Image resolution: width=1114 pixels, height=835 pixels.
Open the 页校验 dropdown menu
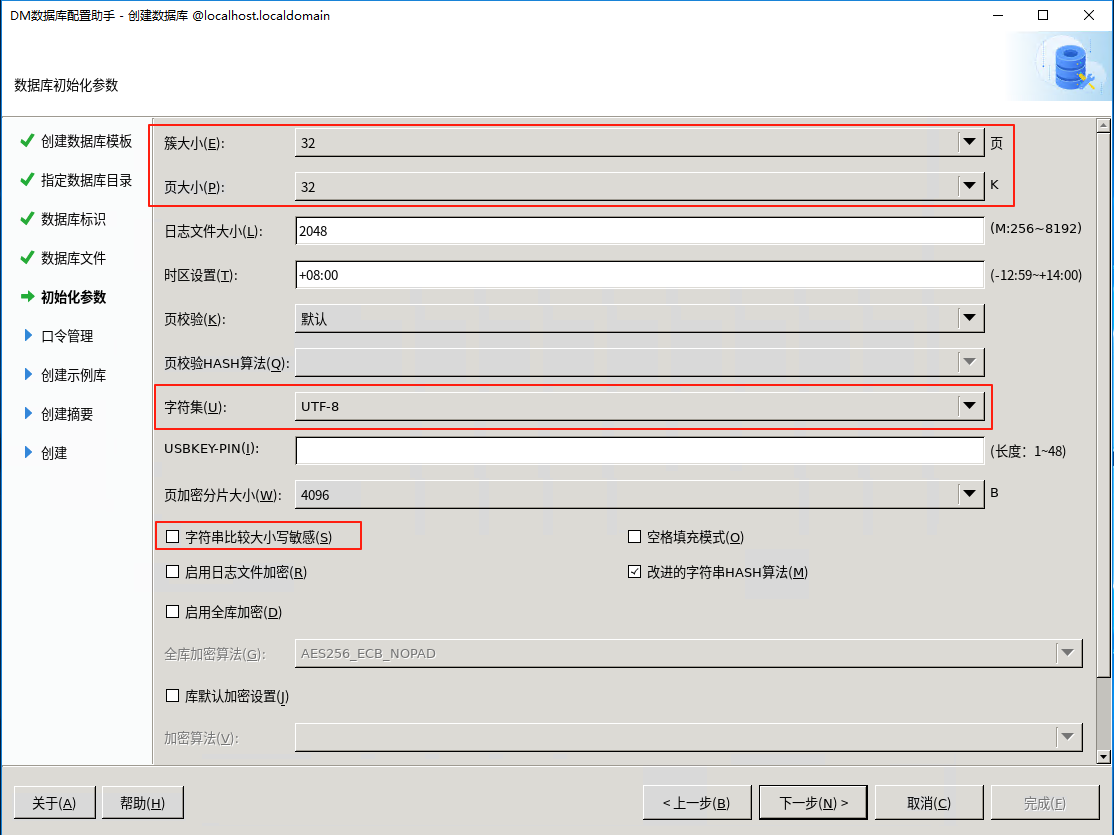pos(968,319)
